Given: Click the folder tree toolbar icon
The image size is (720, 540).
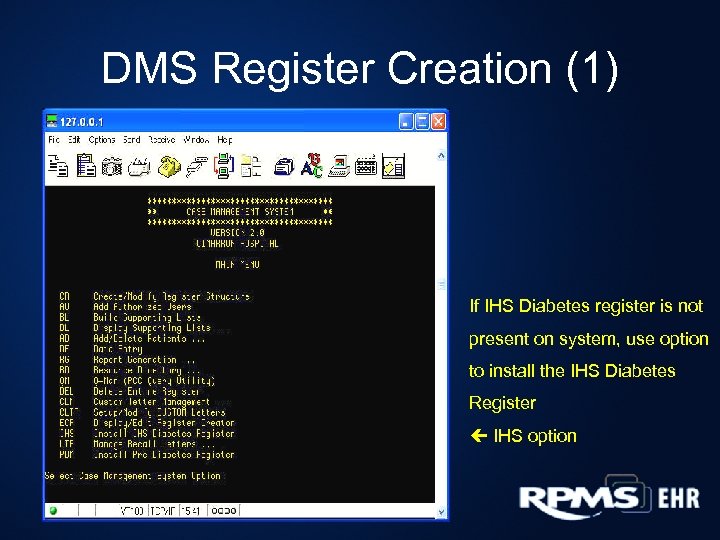Looking at the screenshot, I should click(251, 166).
